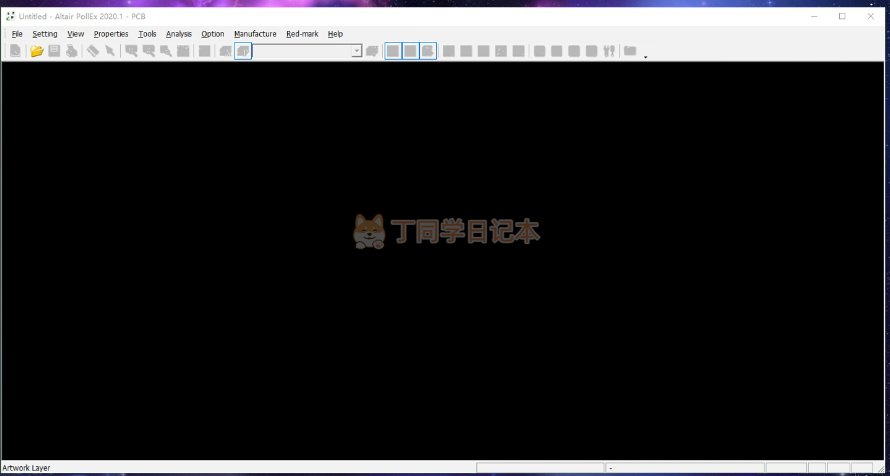Viewport: 890px width, 476px height.
Task: Open the layer selection combo box arrow
Action: [x=356, y=51]
